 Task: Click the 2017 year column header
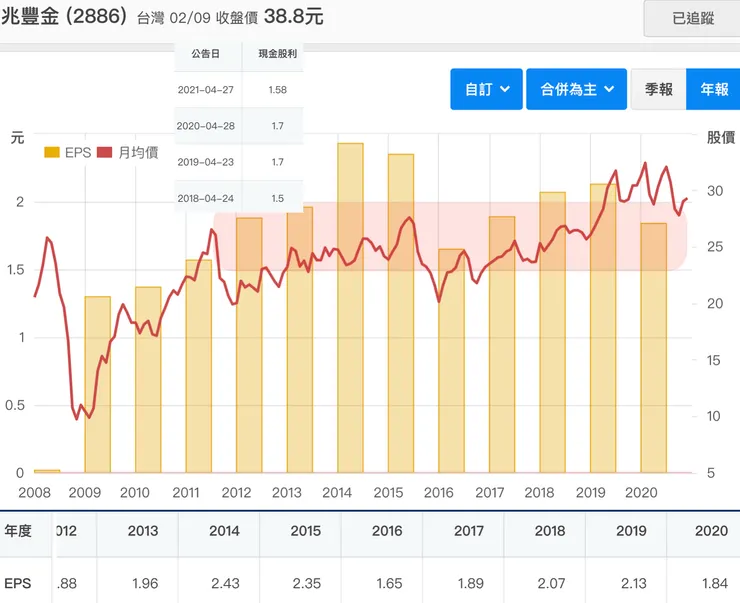pos(469,531)
